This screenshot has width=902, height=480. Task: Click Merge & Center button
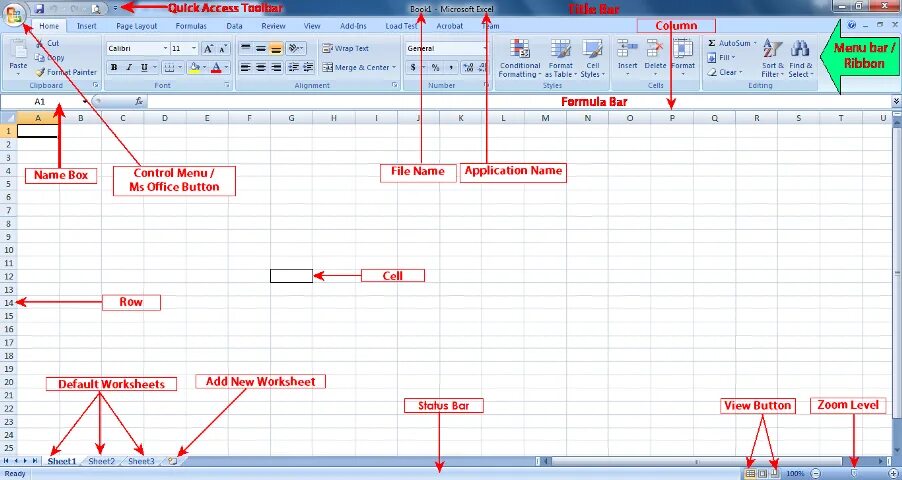click(359, 67)
